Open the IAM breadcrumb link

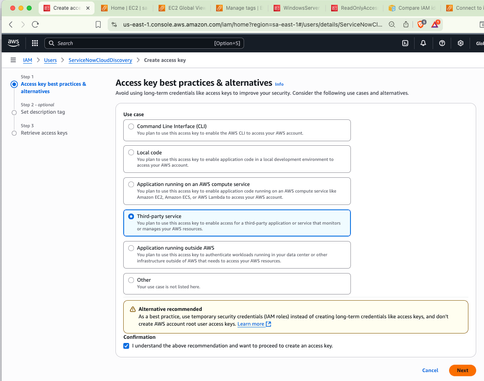point(27,60)
